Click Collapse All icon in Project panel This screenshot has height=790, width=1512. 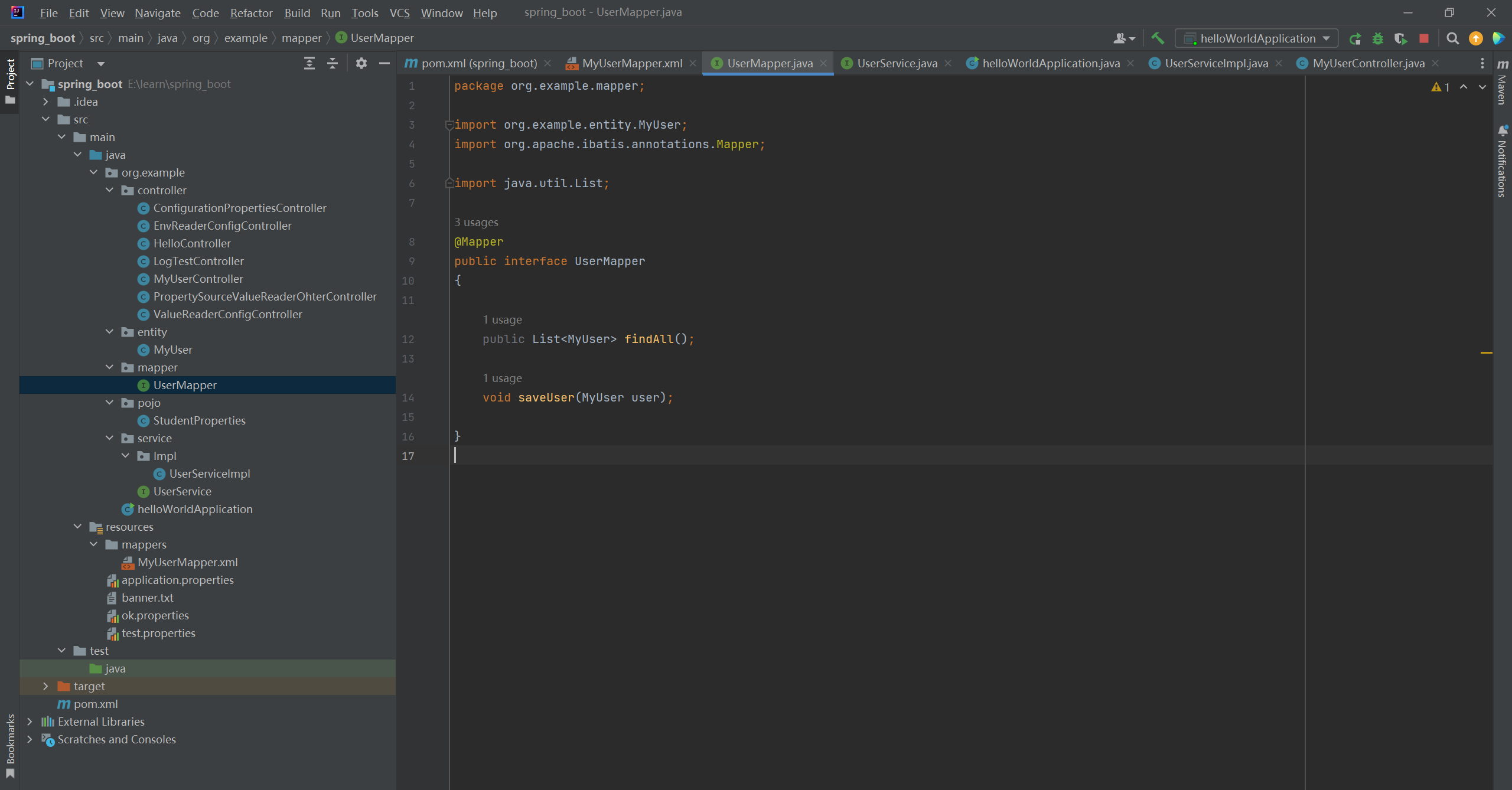[333, 63]
